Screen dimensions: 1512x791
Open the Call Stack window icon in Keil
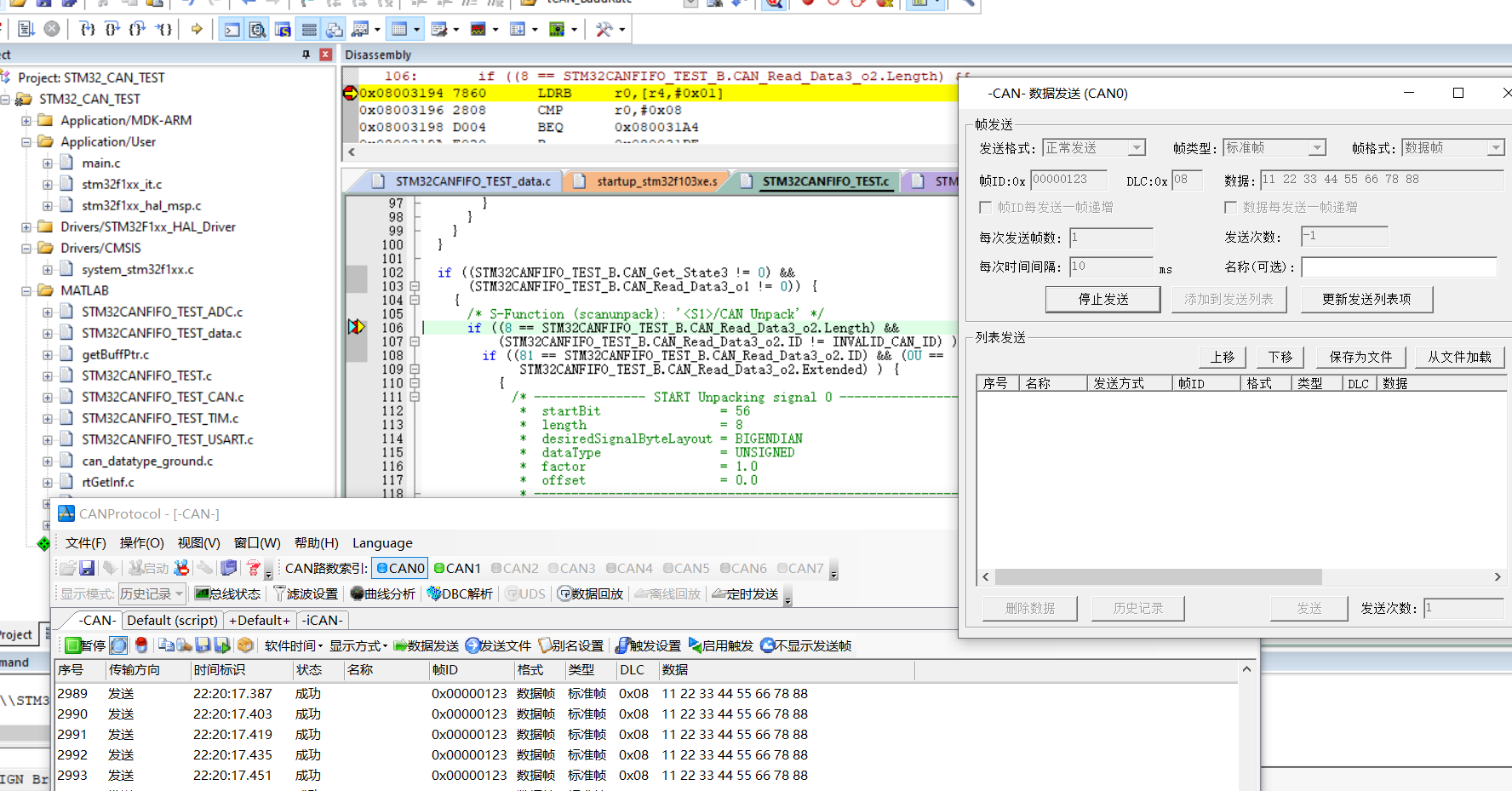coord(335,29)
